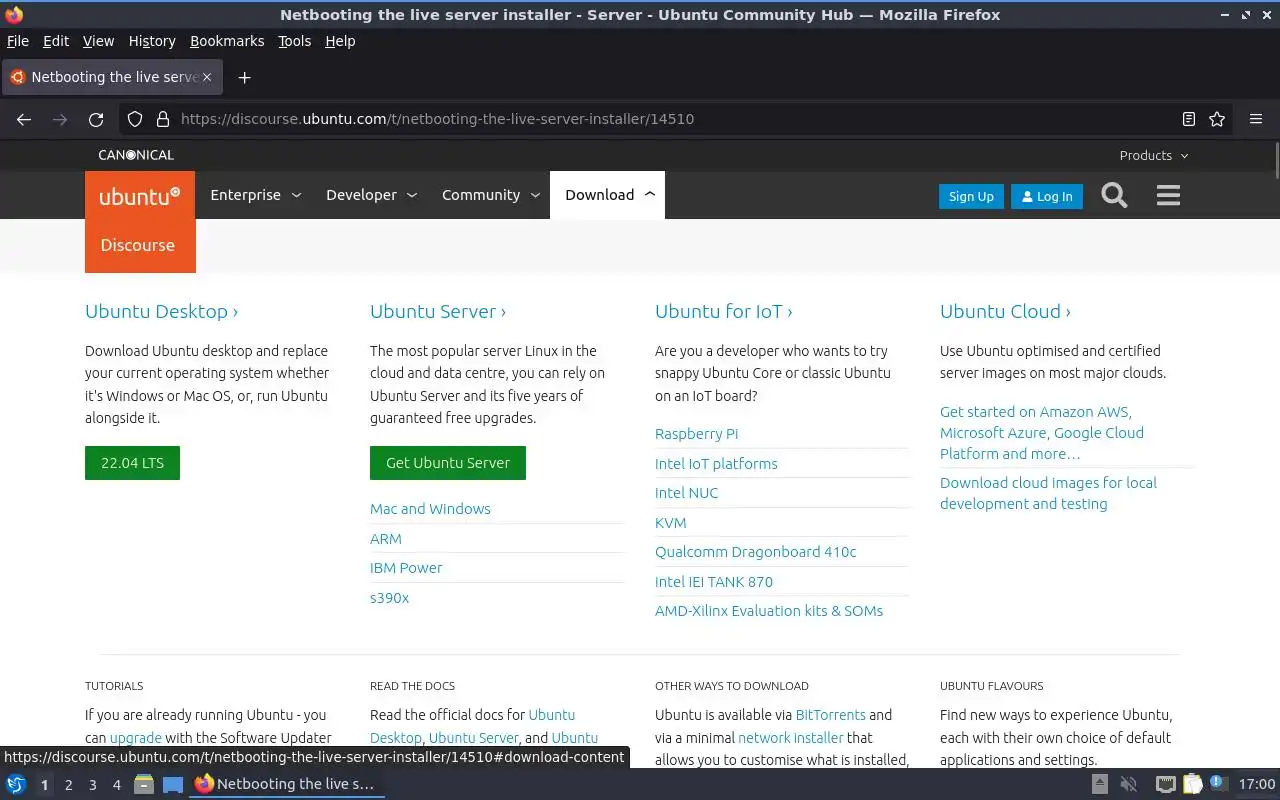Click the site security padlock icon
1280x800 pixels.
163,119
